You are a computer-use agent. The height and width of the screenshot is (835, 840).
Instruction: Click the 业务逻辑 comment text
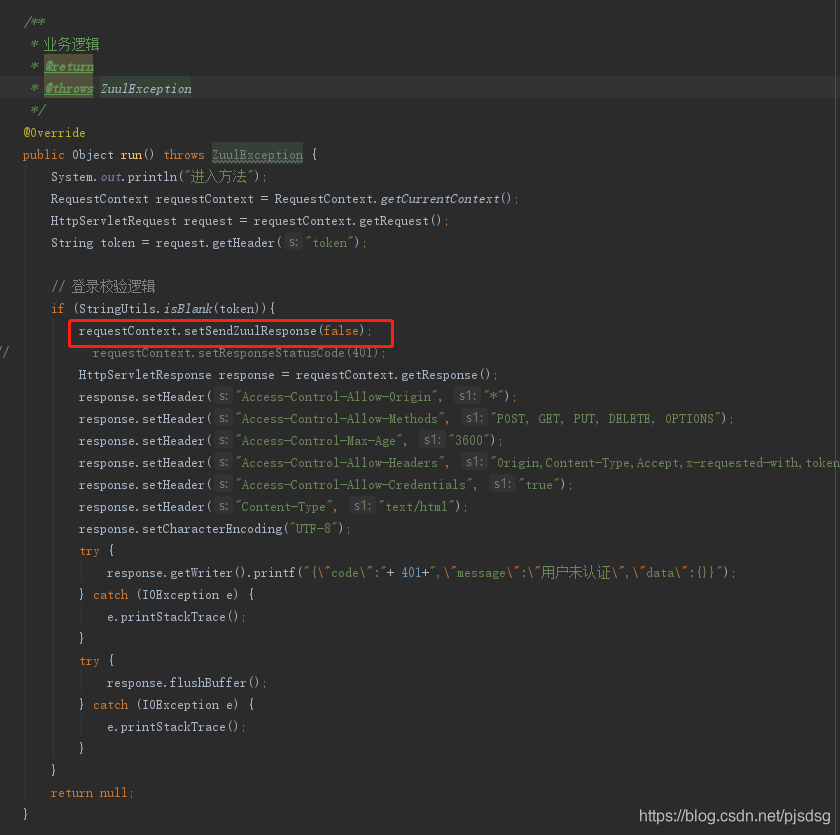tap(71, 44)
